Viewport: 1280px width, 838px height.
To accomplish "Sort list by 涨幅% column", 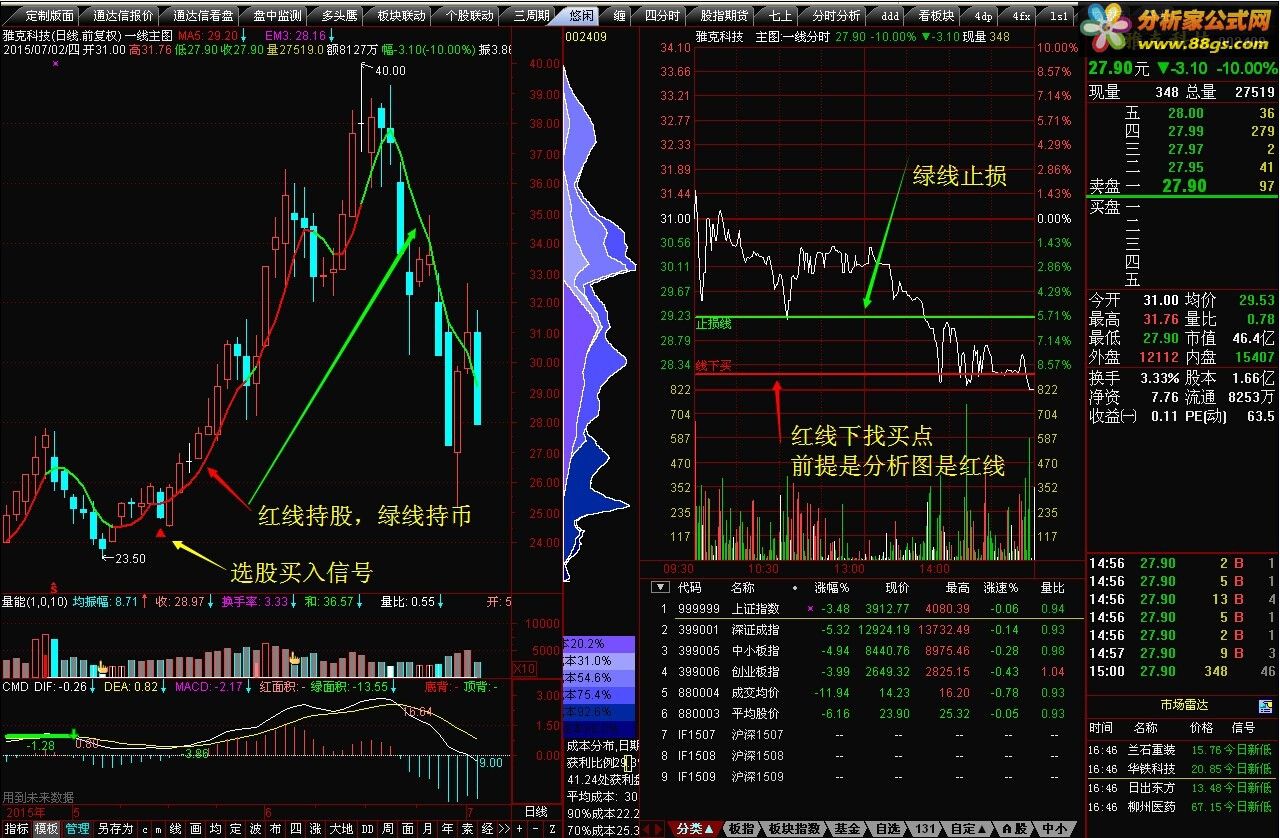I will coord(831,588).
